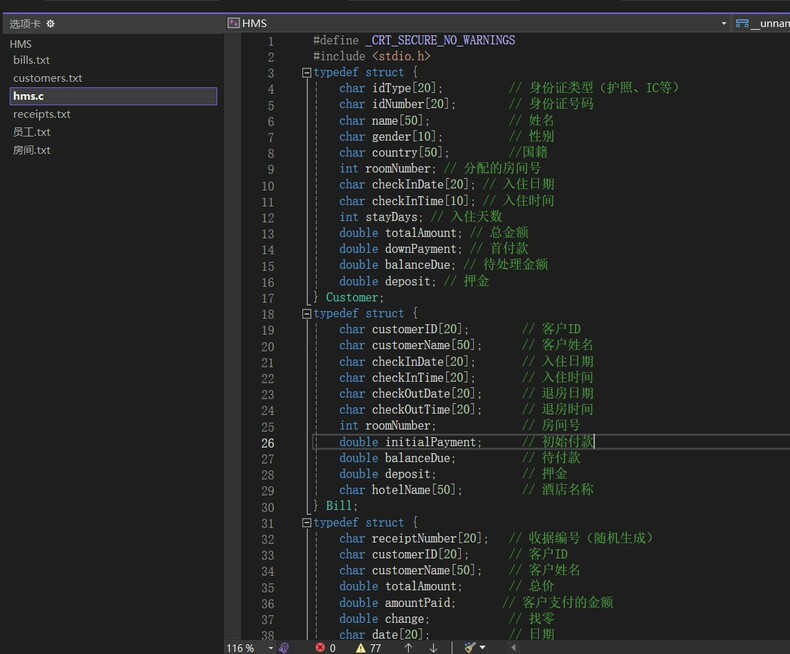This screenshot has width=790, height=654.
Task: Go to previous issue with up arrow
Action: (408, 647)
